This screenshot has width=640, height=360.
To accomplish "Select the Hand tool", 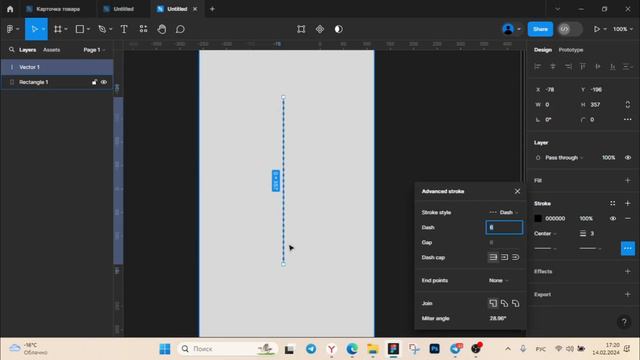I will pos(162,29).
